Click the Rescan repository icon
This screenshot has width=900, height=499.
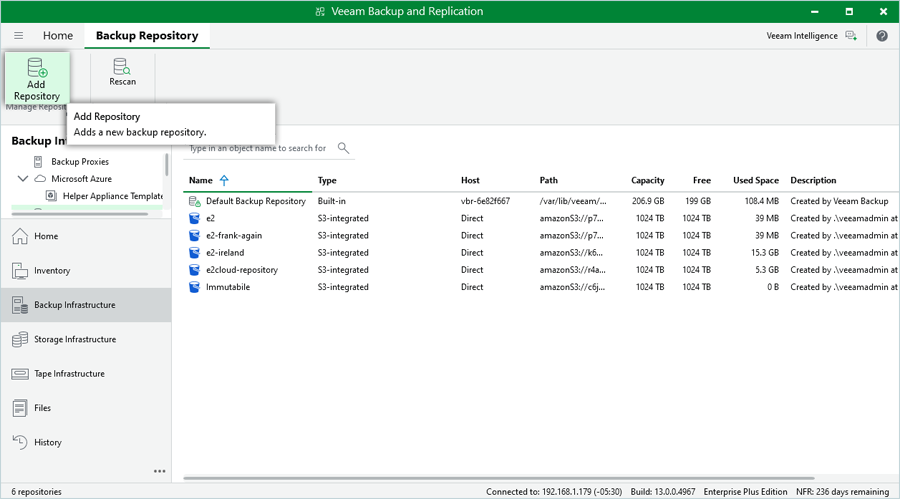(x=122, y=72)
